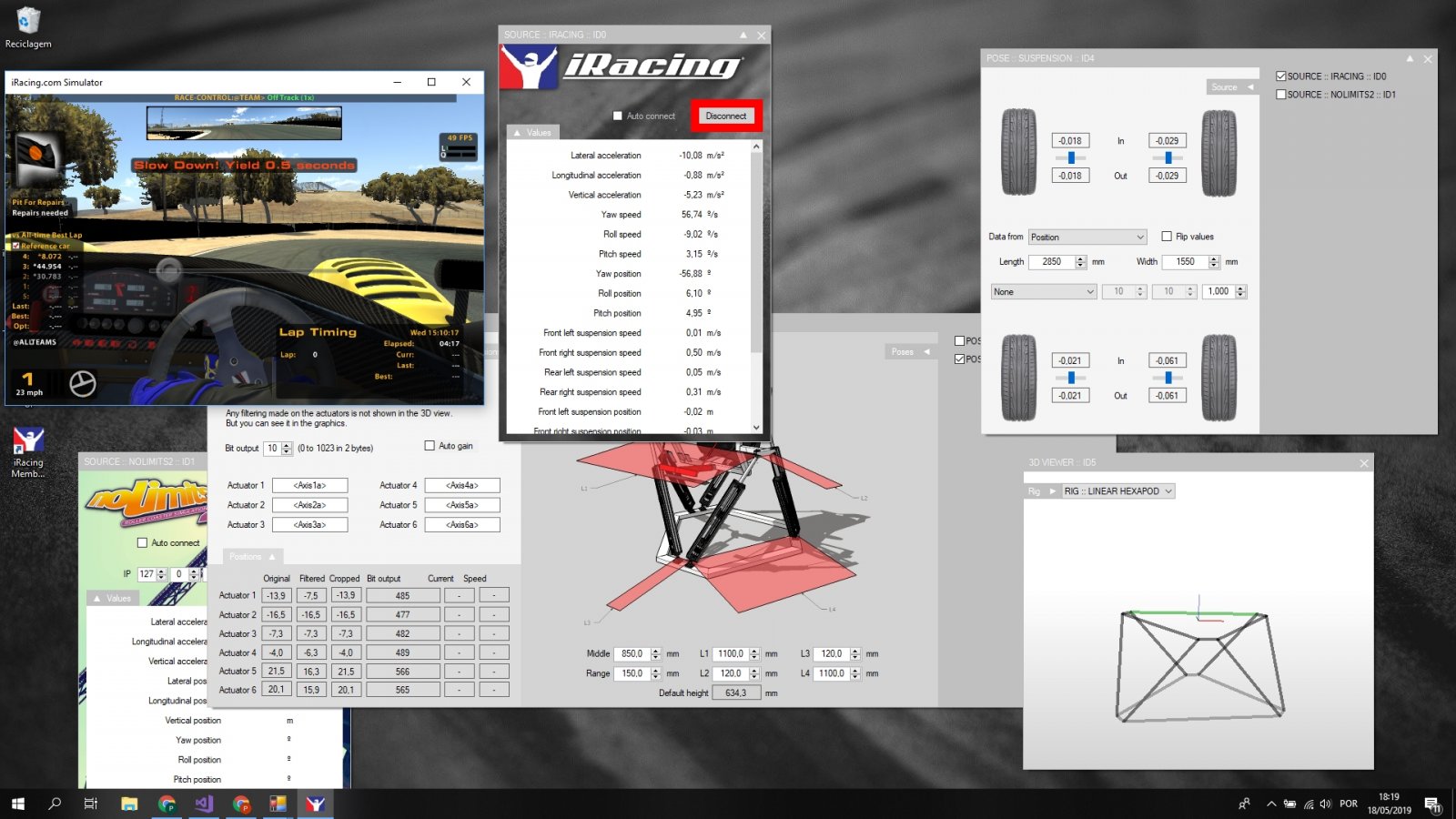Switch to Visual Studio in the taskbar

(x=204, y=804)
